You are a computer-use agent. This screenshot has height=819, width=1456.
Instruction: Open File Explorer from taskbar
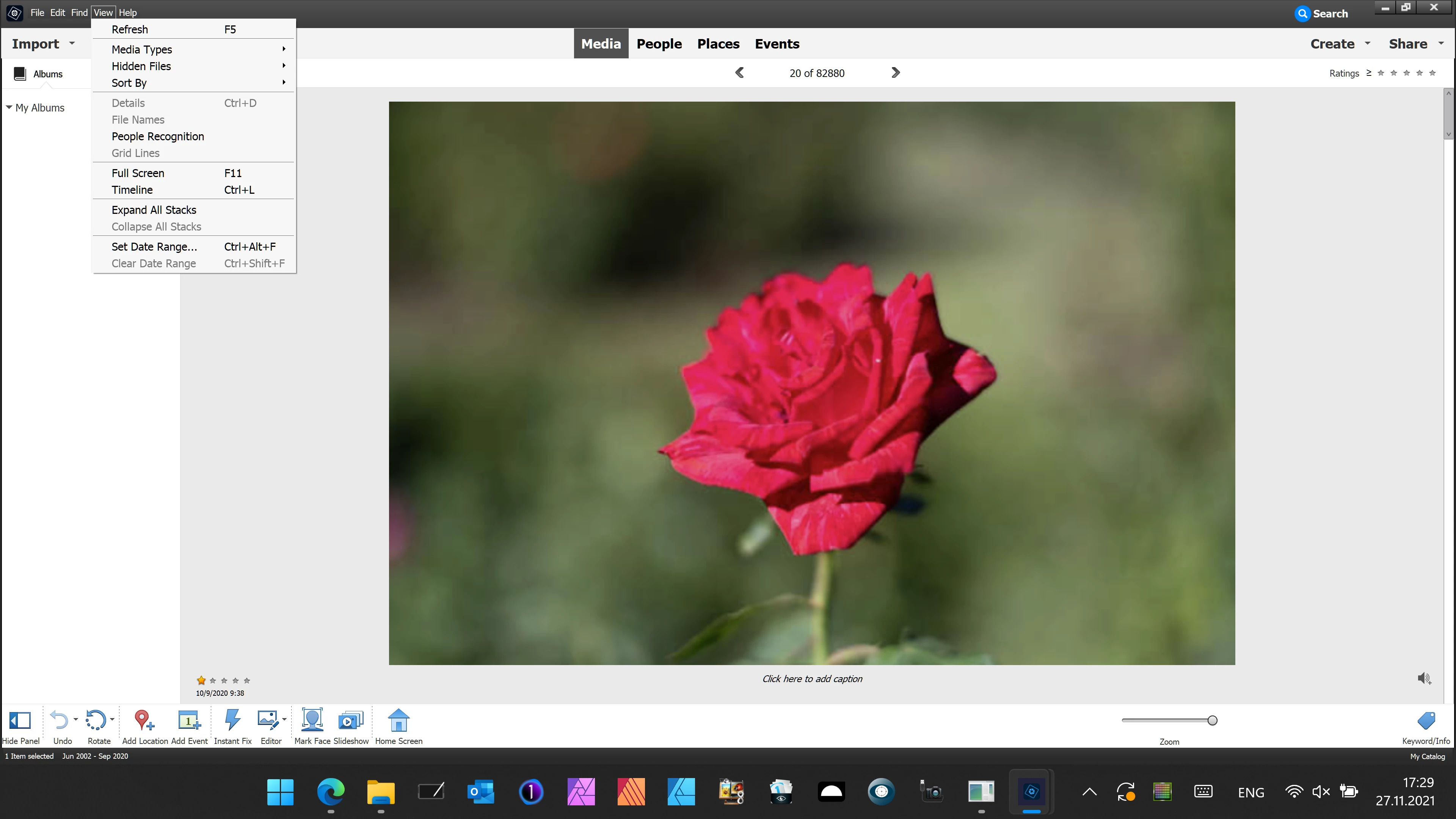click(380, 792)
